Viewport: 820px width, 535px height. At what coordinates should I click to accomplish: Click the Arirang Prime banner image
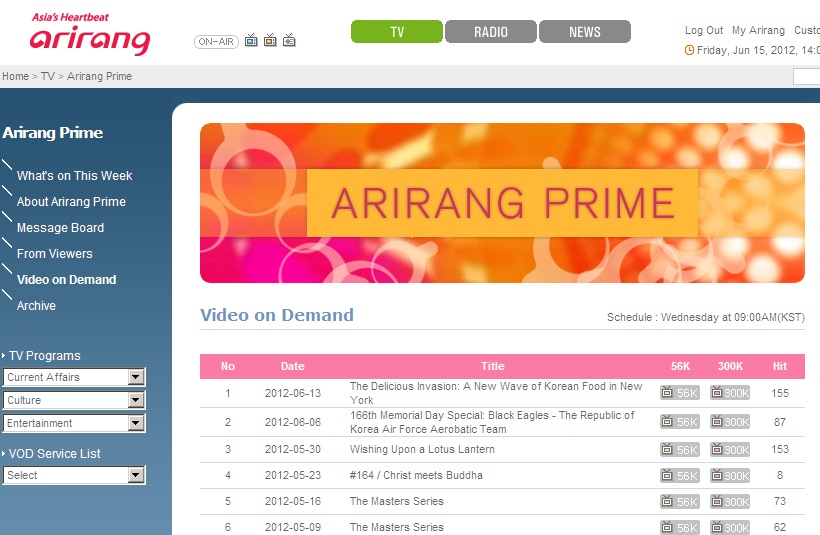click(502, 203)
